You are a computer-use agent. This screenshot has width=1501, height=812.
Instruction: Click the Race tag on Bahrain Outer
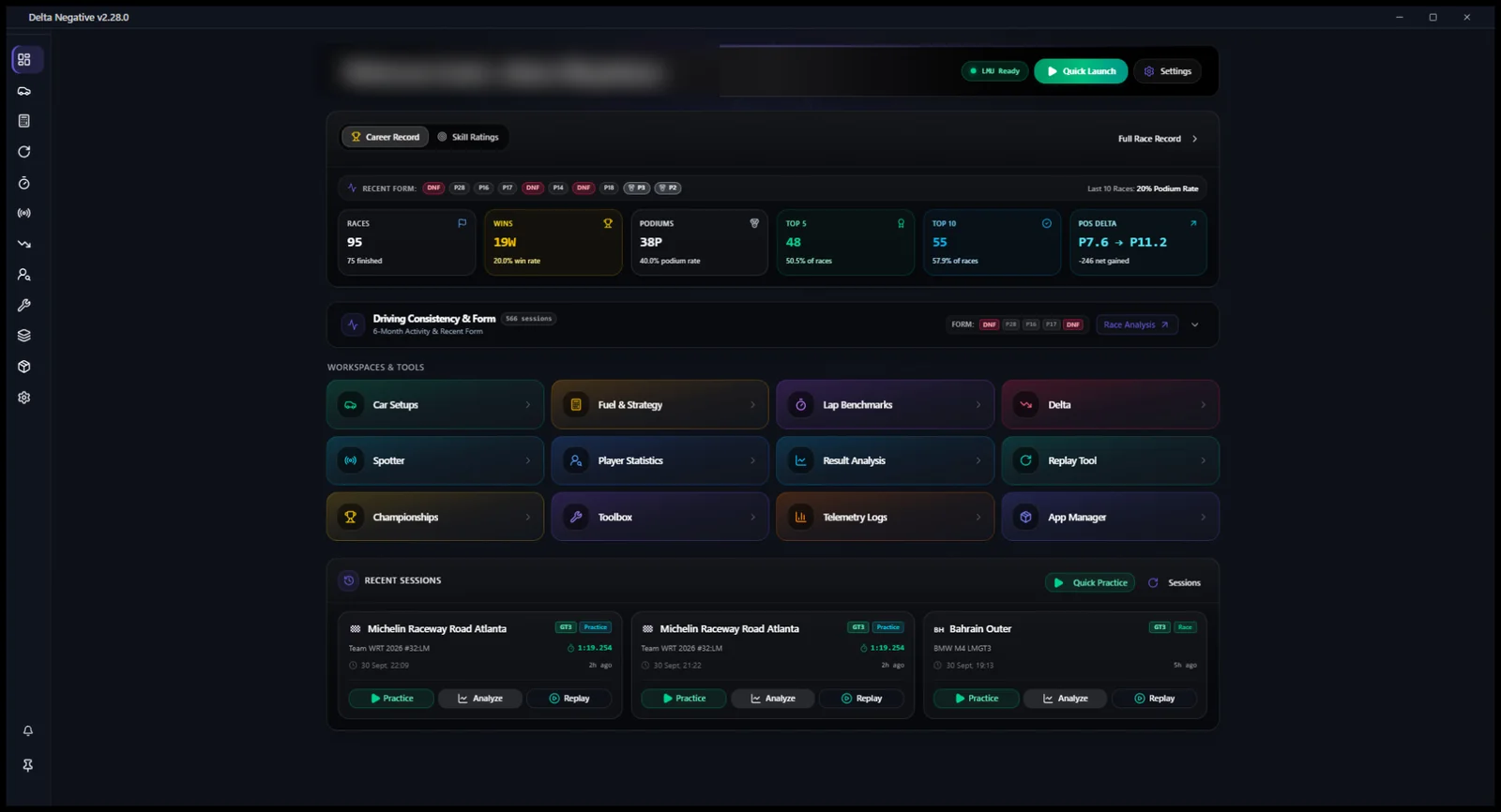tap(1185, 627)
